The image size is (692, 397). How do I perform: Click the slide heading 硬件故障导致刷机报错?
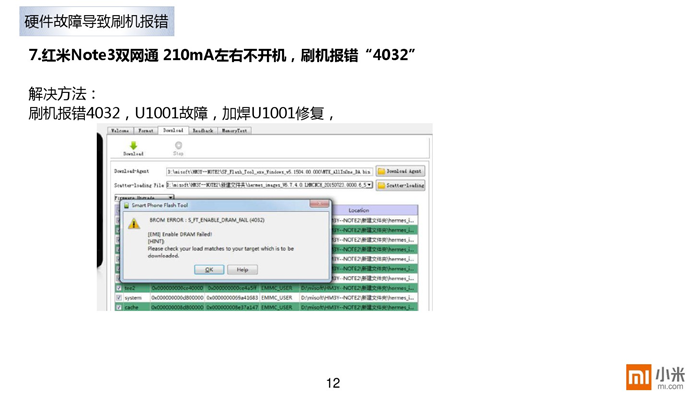97,21
